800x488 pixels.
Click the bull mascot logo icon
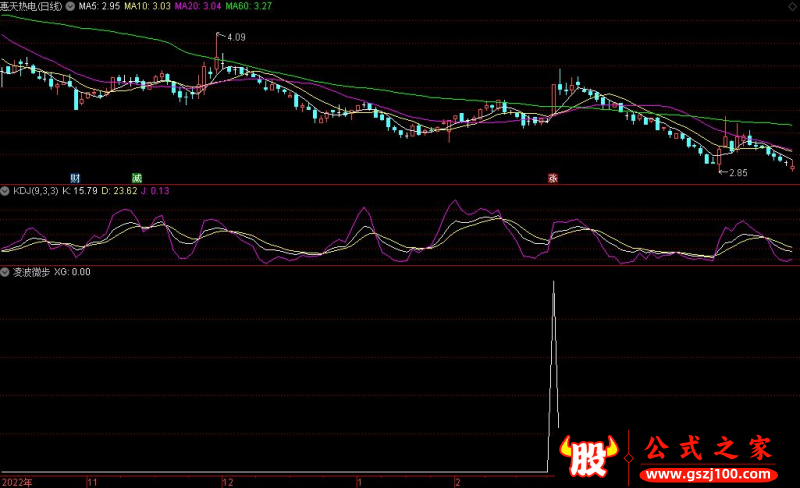point(587,456)
